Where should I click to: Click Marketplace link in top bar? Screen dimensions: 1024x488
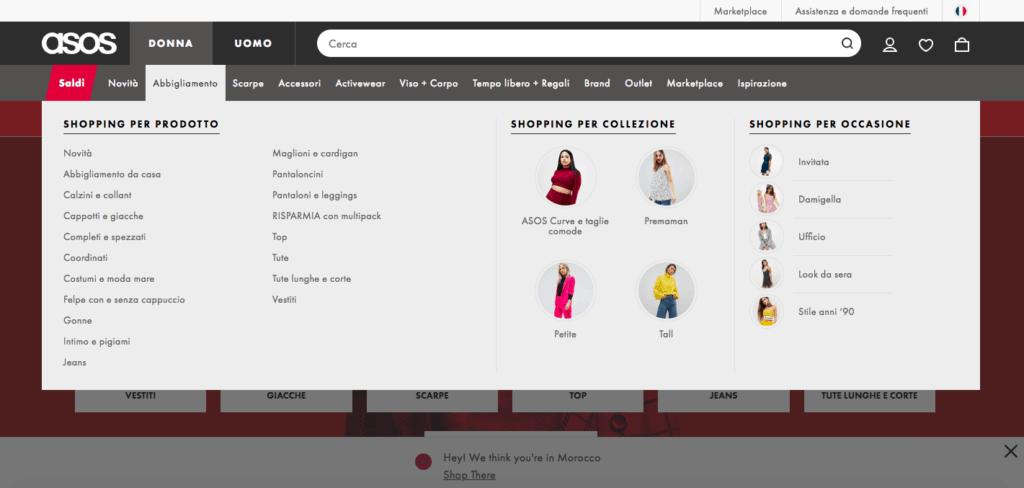[x=740, y=11]
